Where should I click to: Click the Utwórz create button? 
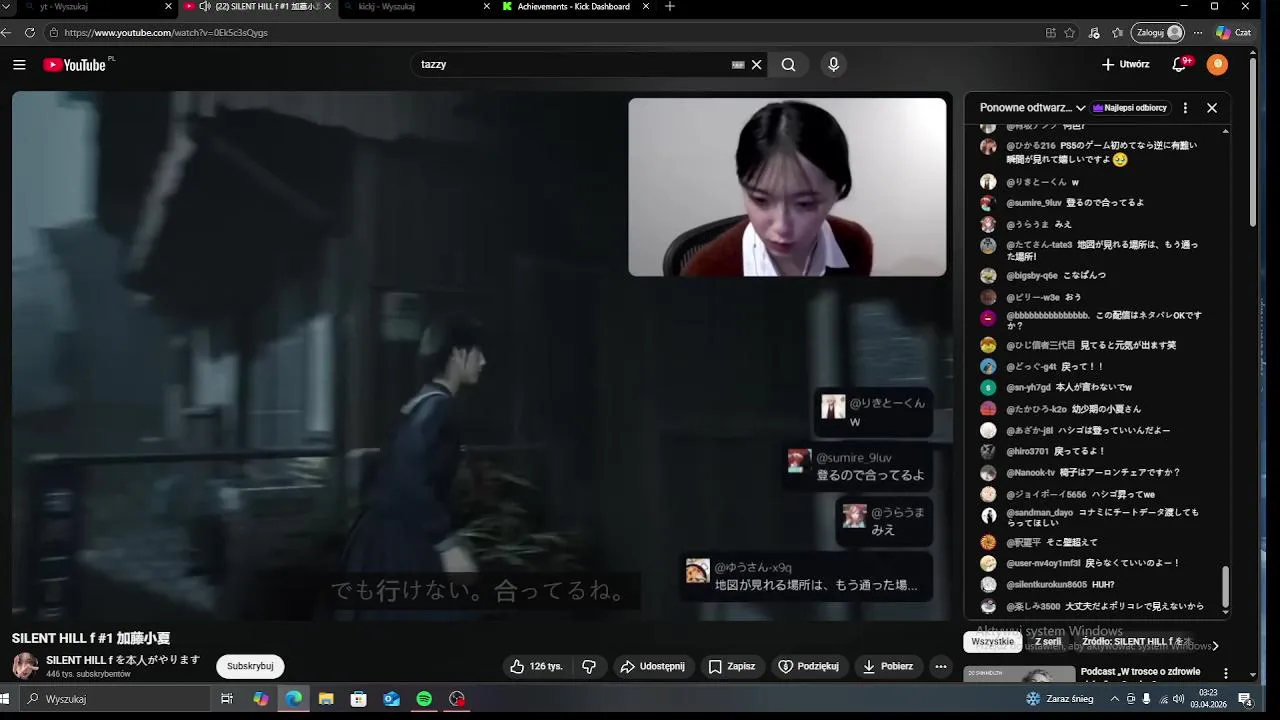point(1126,65)
